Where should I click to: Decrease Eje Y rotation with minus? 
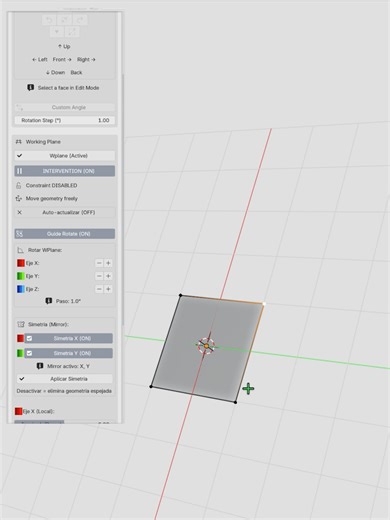point(99,276)
